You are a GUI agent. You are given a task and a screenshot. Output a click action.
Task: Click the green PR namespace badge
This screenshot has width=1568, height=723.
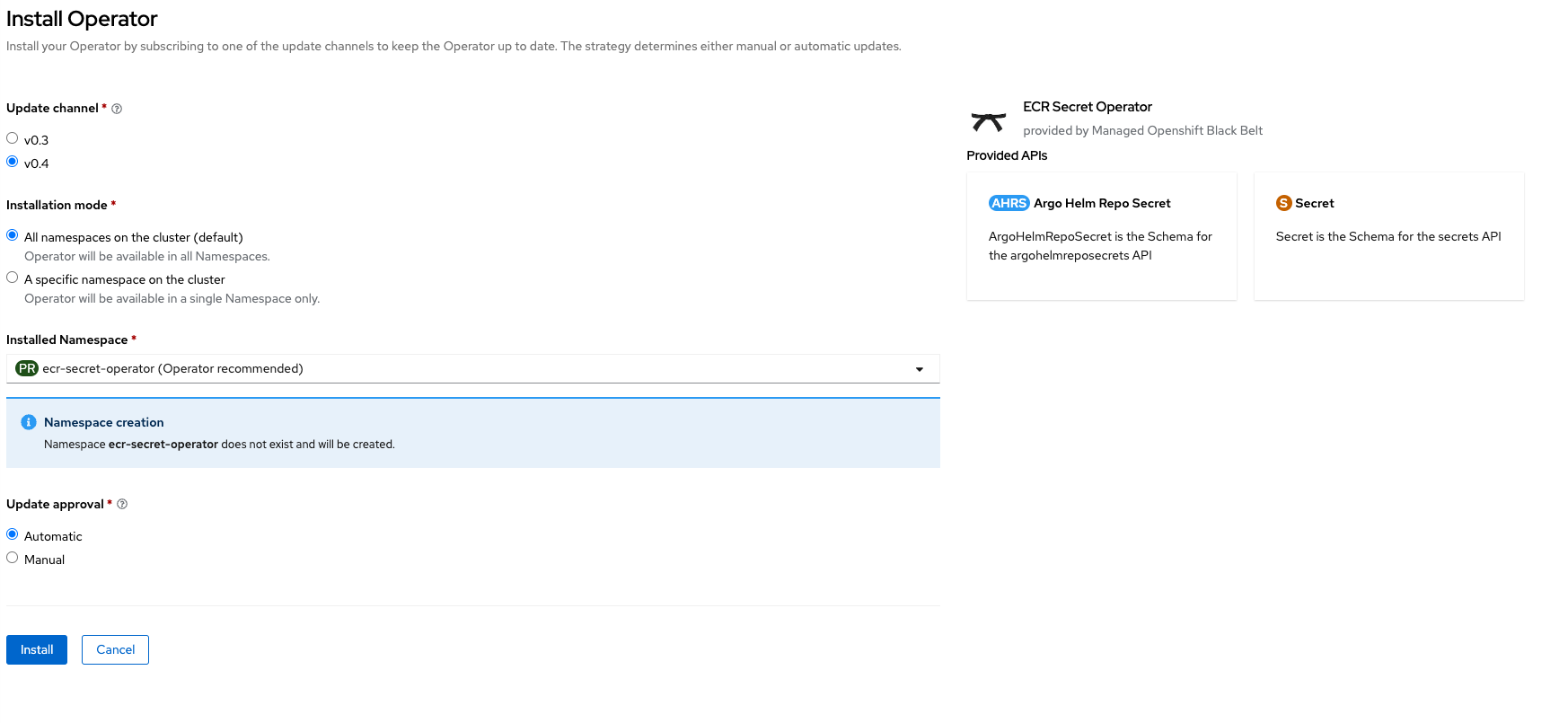27,369
